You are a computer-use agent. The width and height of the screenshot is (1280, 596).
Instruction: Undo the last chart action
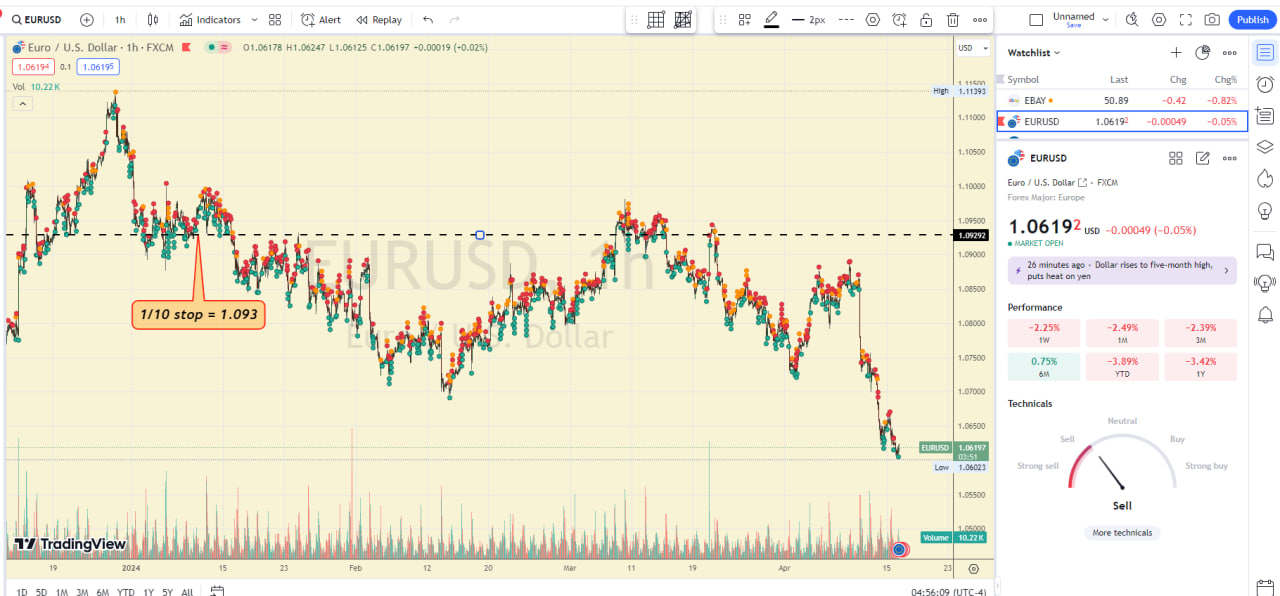coord(428,20)
